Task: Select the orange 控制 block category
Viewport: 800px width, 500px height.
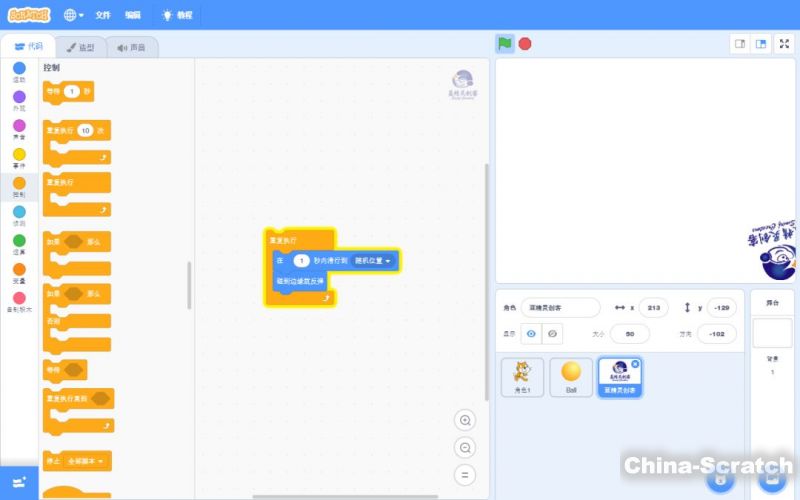Action: click(19, 187)
